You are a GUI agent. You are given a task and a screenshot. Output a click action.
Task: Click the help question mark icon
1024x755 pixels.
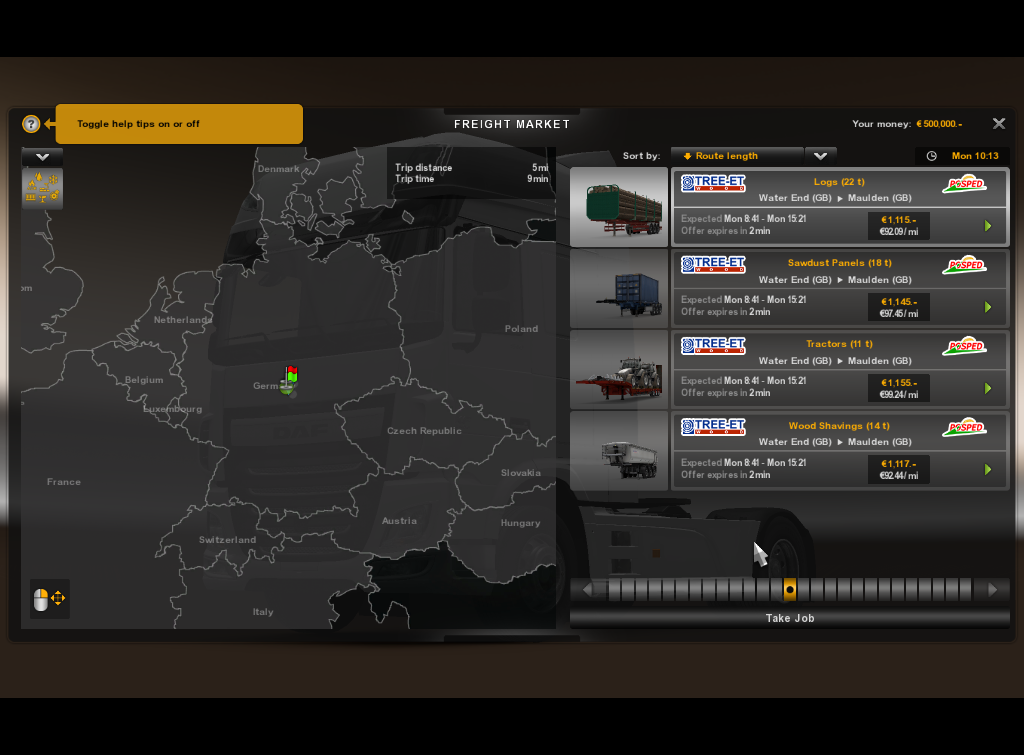[31, 123]
